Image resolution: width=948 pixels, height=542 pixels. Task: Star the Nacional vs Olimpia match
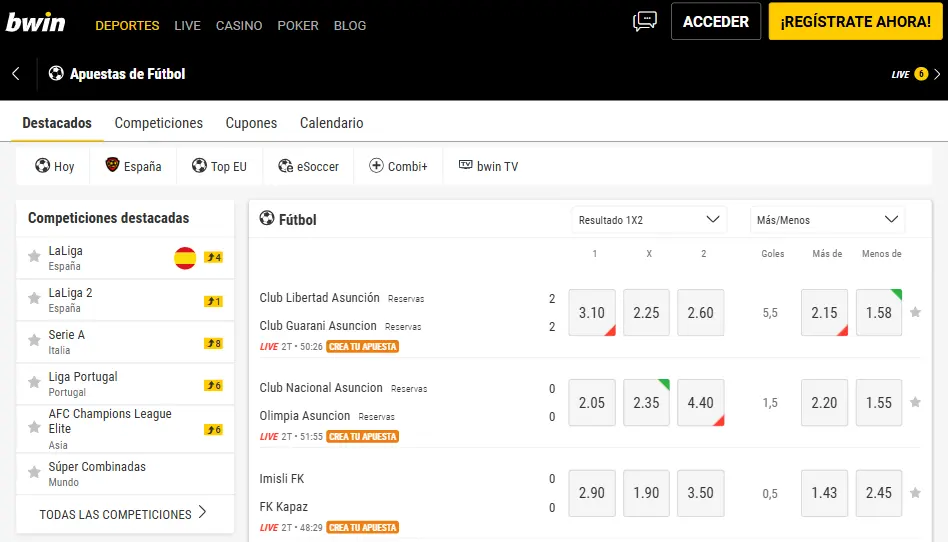(x=915, y=402)
